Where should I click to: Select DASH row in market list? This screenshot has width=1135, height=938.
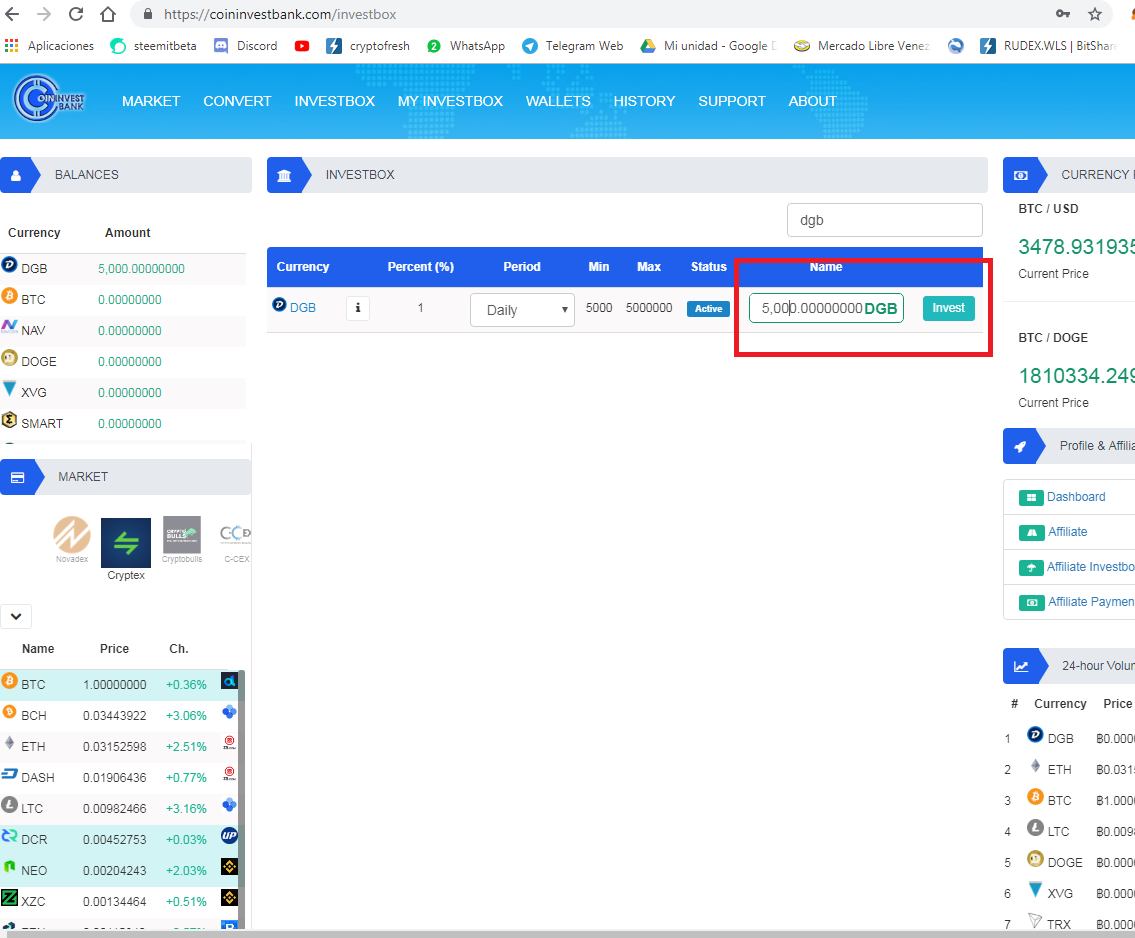coord(119,778)
